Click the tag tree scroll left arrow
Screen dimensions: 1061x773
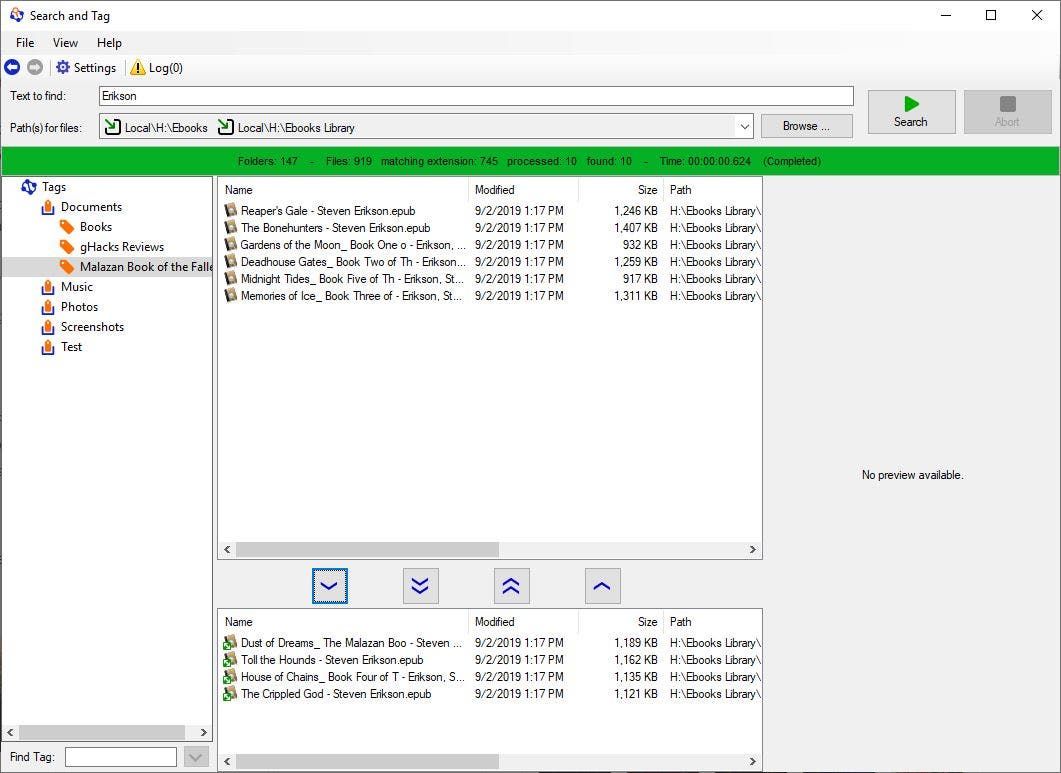click(x=10, y=732)
